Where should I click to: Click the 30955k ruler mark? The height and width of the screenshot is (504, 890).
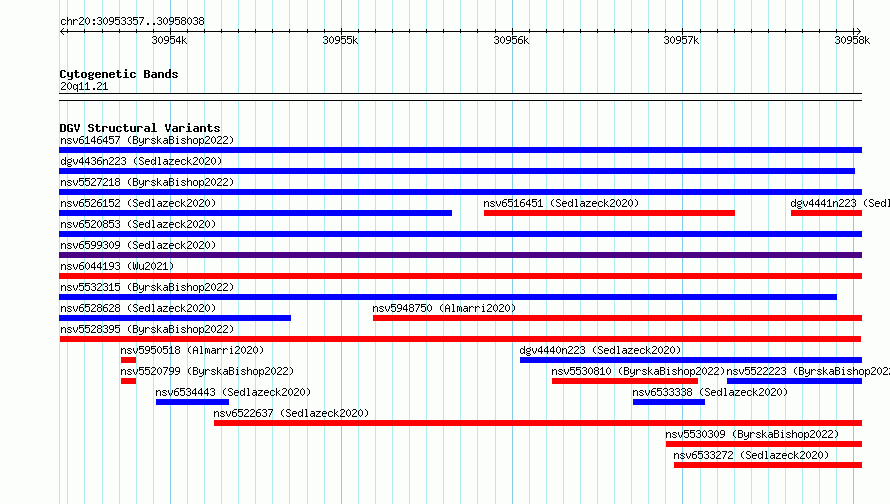(340, 40)
